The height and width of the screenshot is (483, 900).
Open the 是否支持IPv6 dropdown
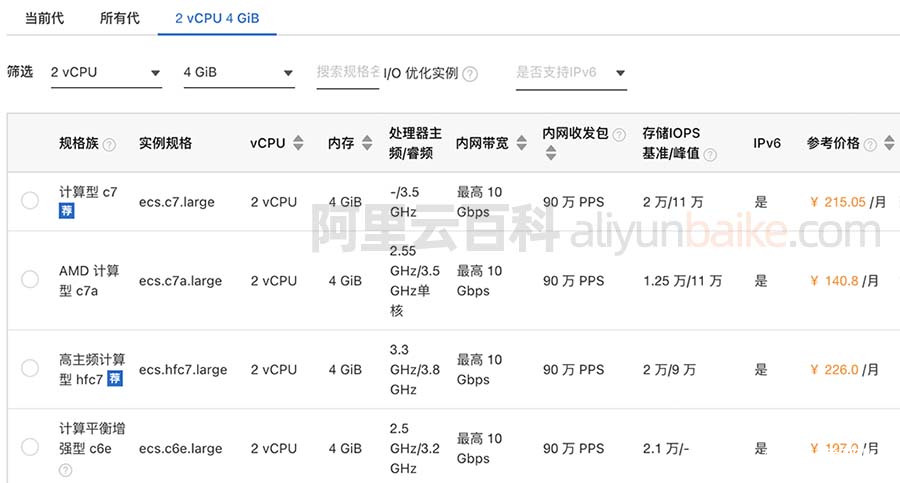tap(571, 73)
